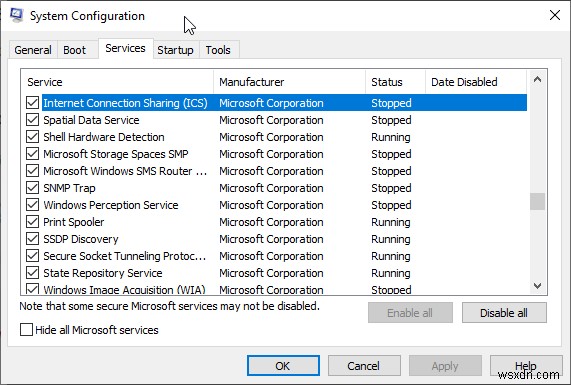Select the Shell Hardware Detection row
The width and height of the screenshot is (571, 385).
[x=276, y=137]
